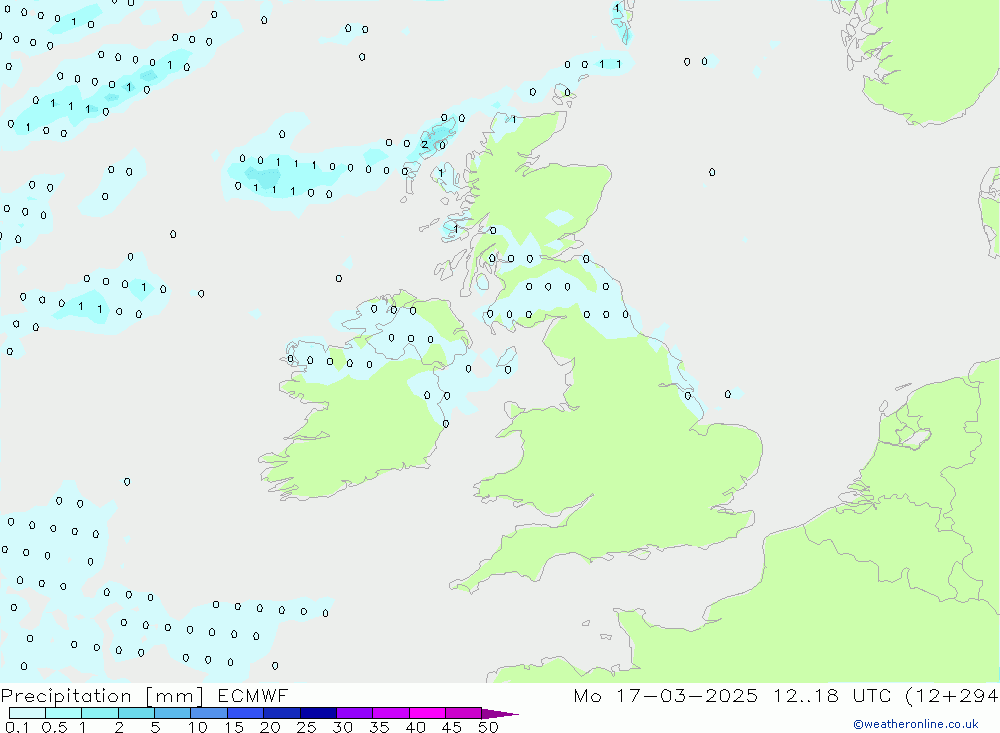Click the 10–15 mm legend color segment
This screenshot has width=1000, height=733.
209,713
